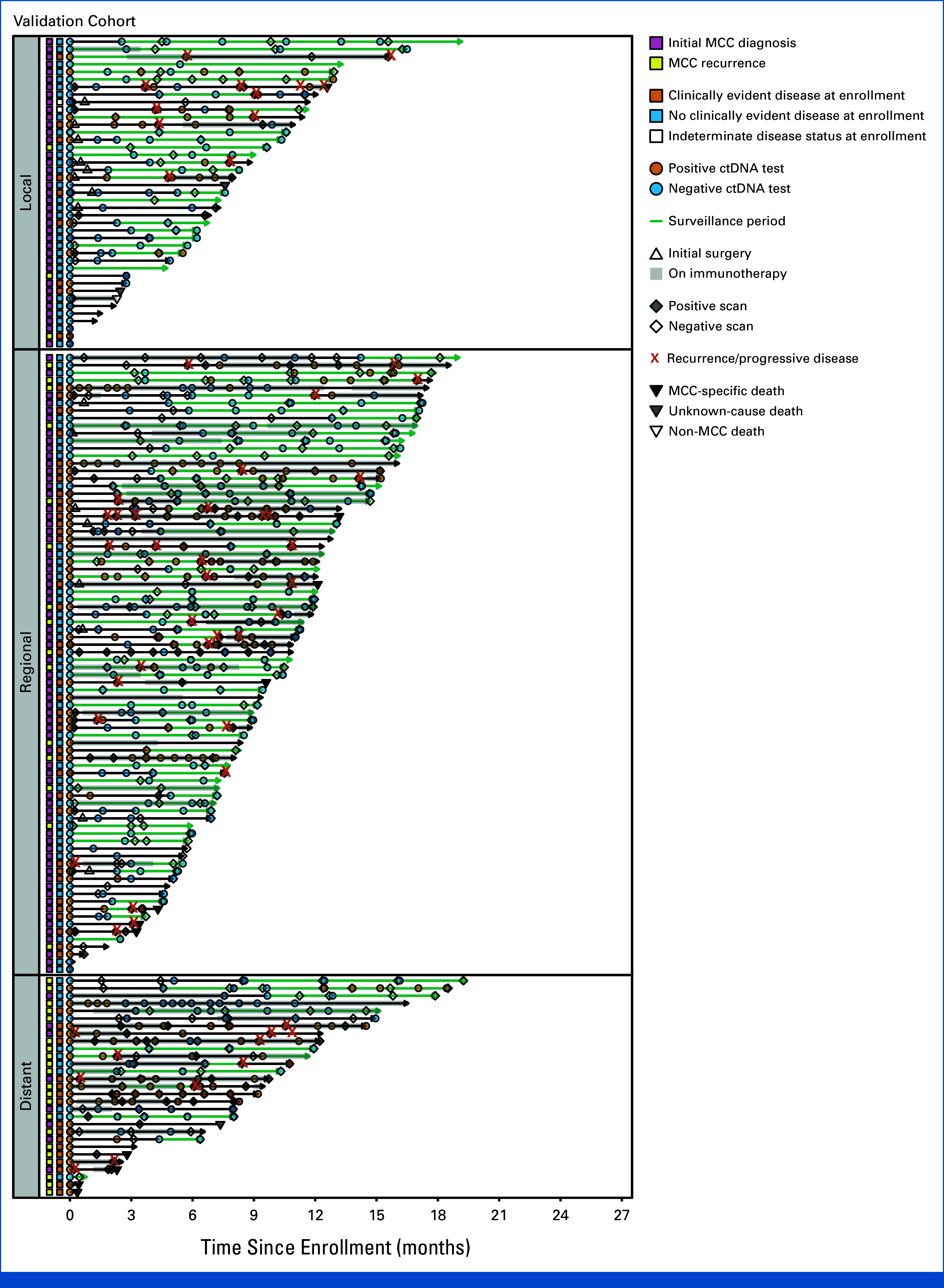Click the white Negative scan diamond icon
The height and width of the screenshot is (1288, 944).
coord(656,326)
